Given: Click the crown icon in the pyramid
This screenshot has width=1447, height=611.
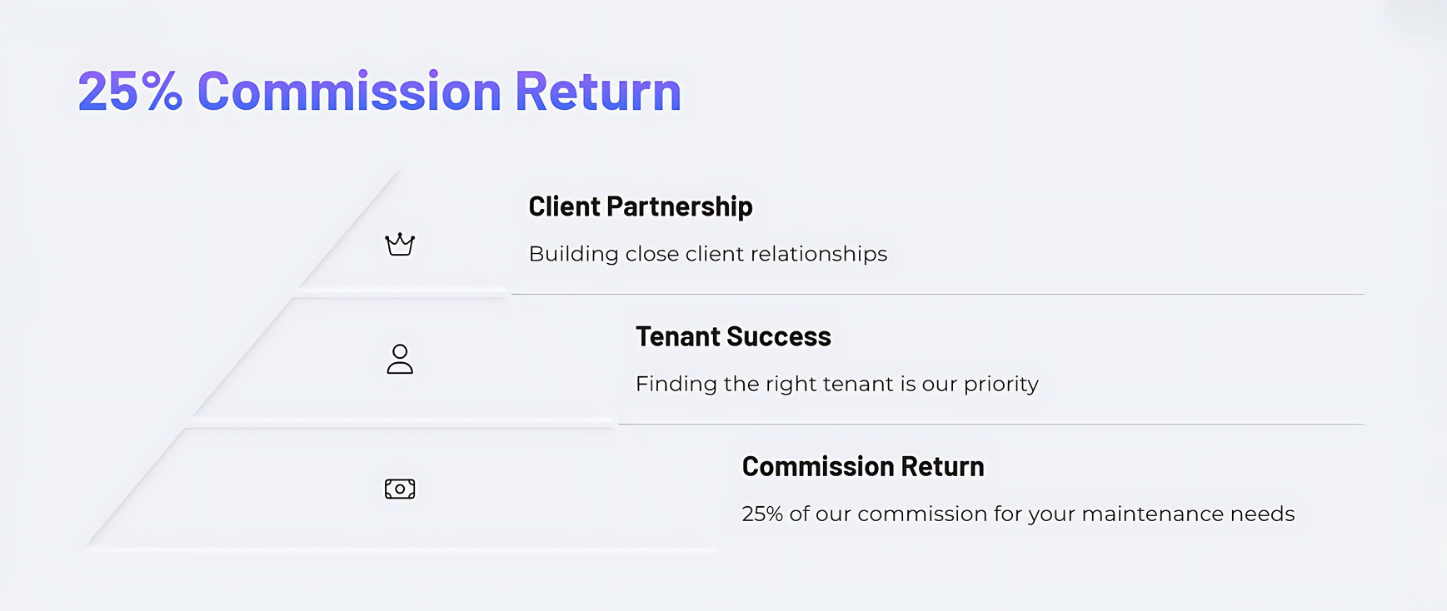Looking at the screenshot, I should click(x=400, y=244).
